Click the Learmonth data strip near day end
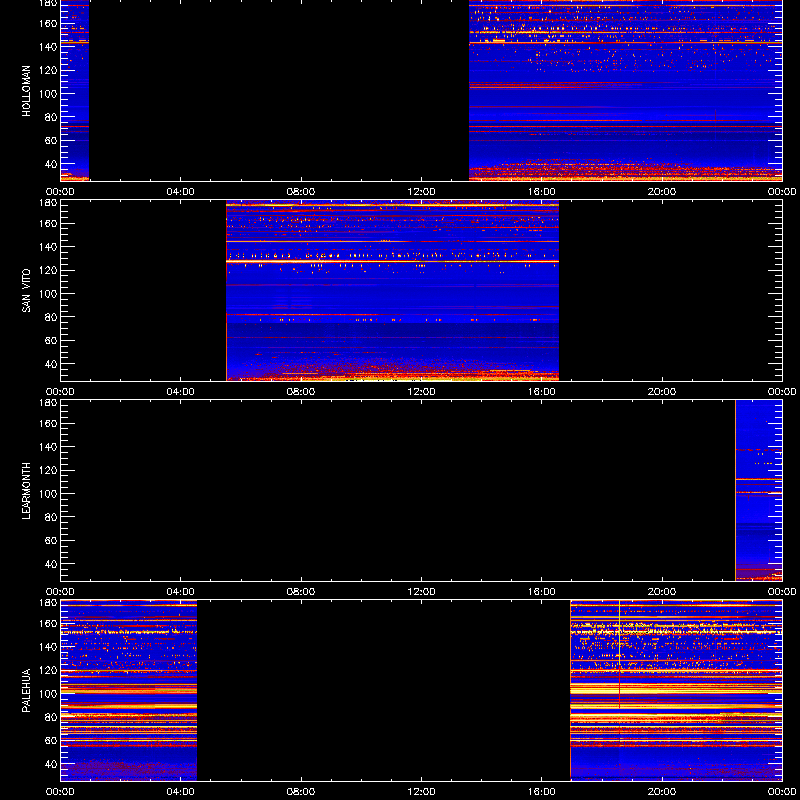The height and width of the screenshot is (800, 800). (759, 491)
